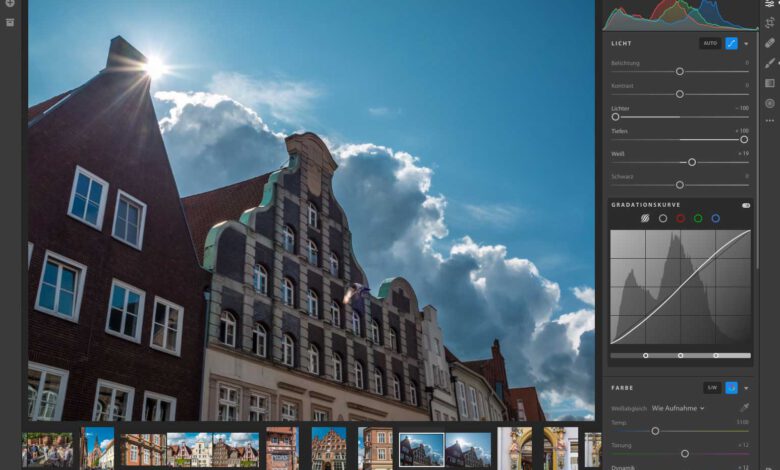Click the FARBE section header
The height and width of the screenshot is (470, 780).
622,388
